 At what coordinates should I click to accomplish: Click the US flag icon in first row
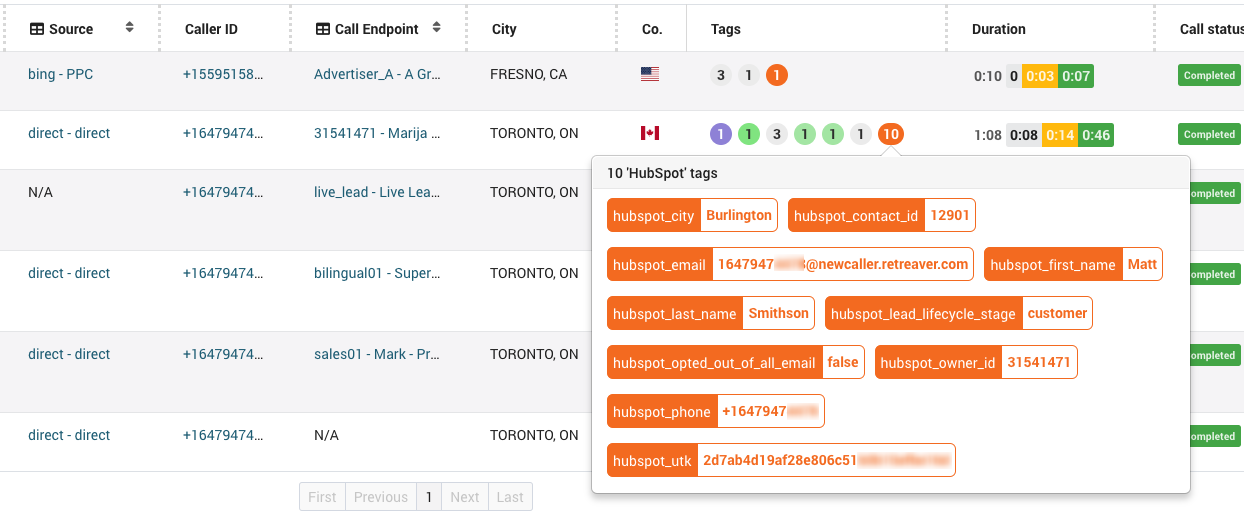[650, 74]
